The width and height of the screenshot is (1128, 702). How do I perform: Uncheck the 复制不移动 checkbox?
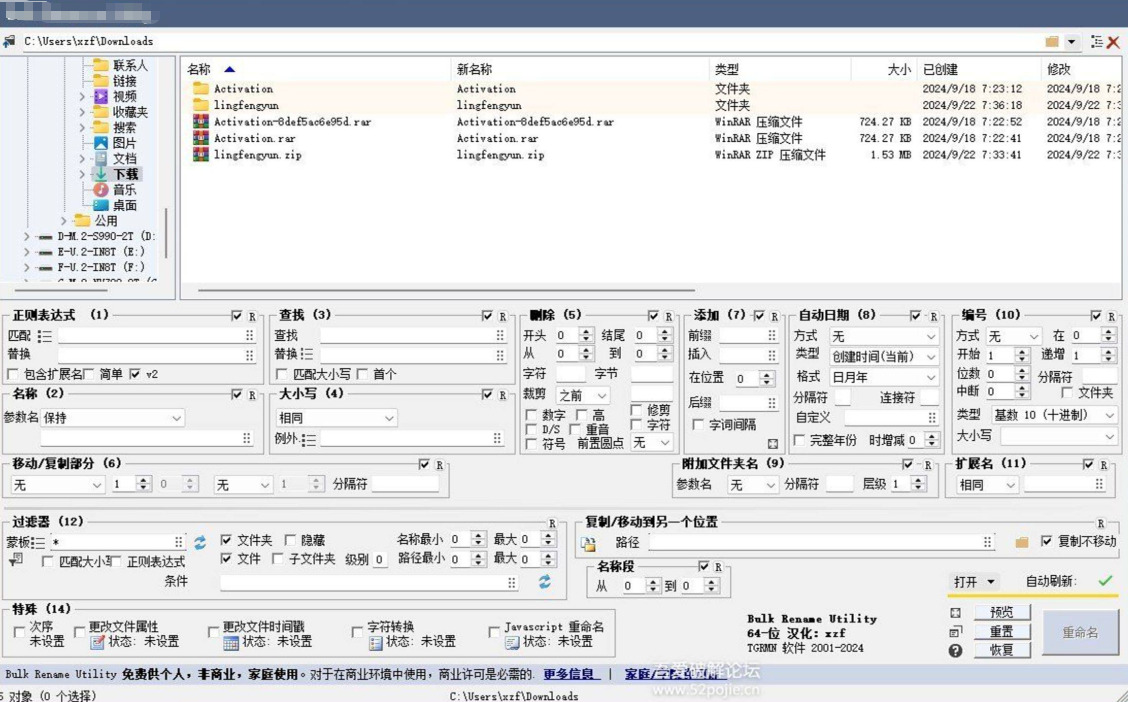click(x=1047, y=541)
